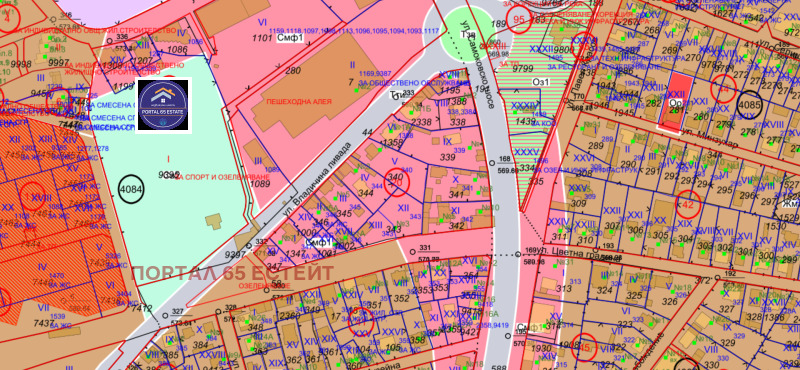
Task: Select the black circle numbered 4085
Action: 749,105
